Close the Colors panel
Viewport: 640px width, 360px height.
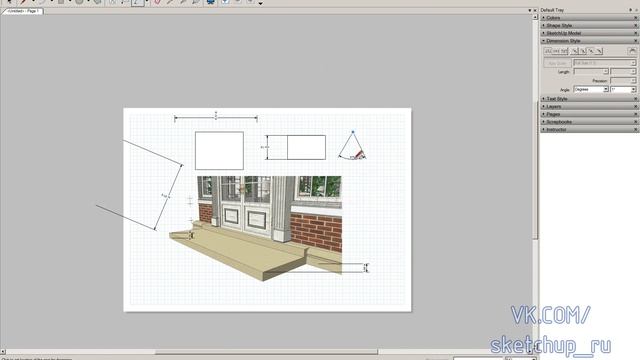pos(636,18)
